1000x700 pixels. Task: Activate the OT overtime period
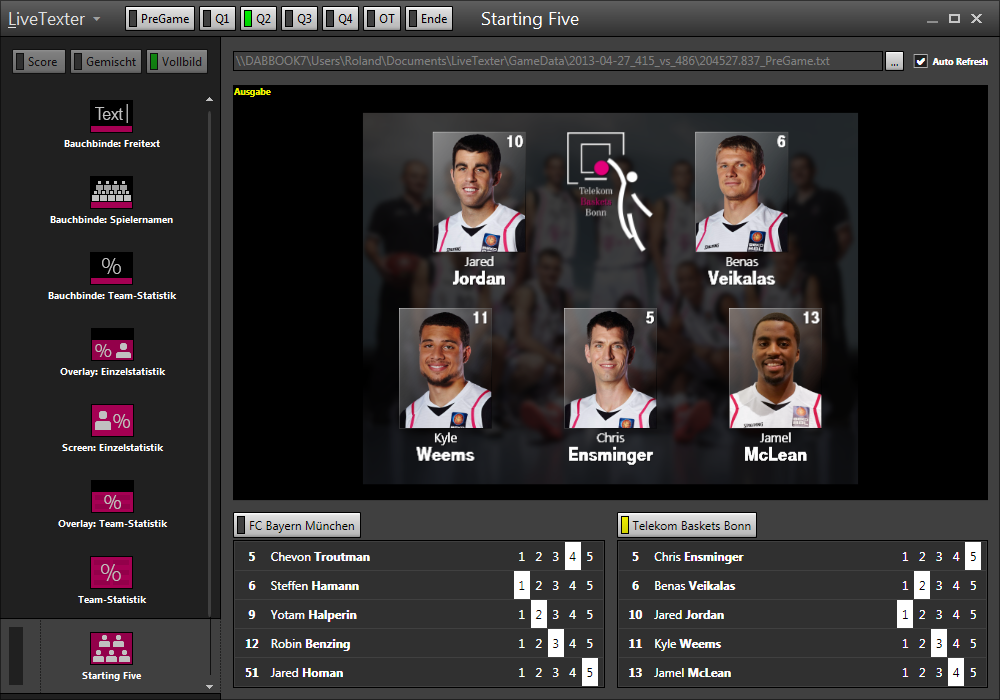[381, 18]
